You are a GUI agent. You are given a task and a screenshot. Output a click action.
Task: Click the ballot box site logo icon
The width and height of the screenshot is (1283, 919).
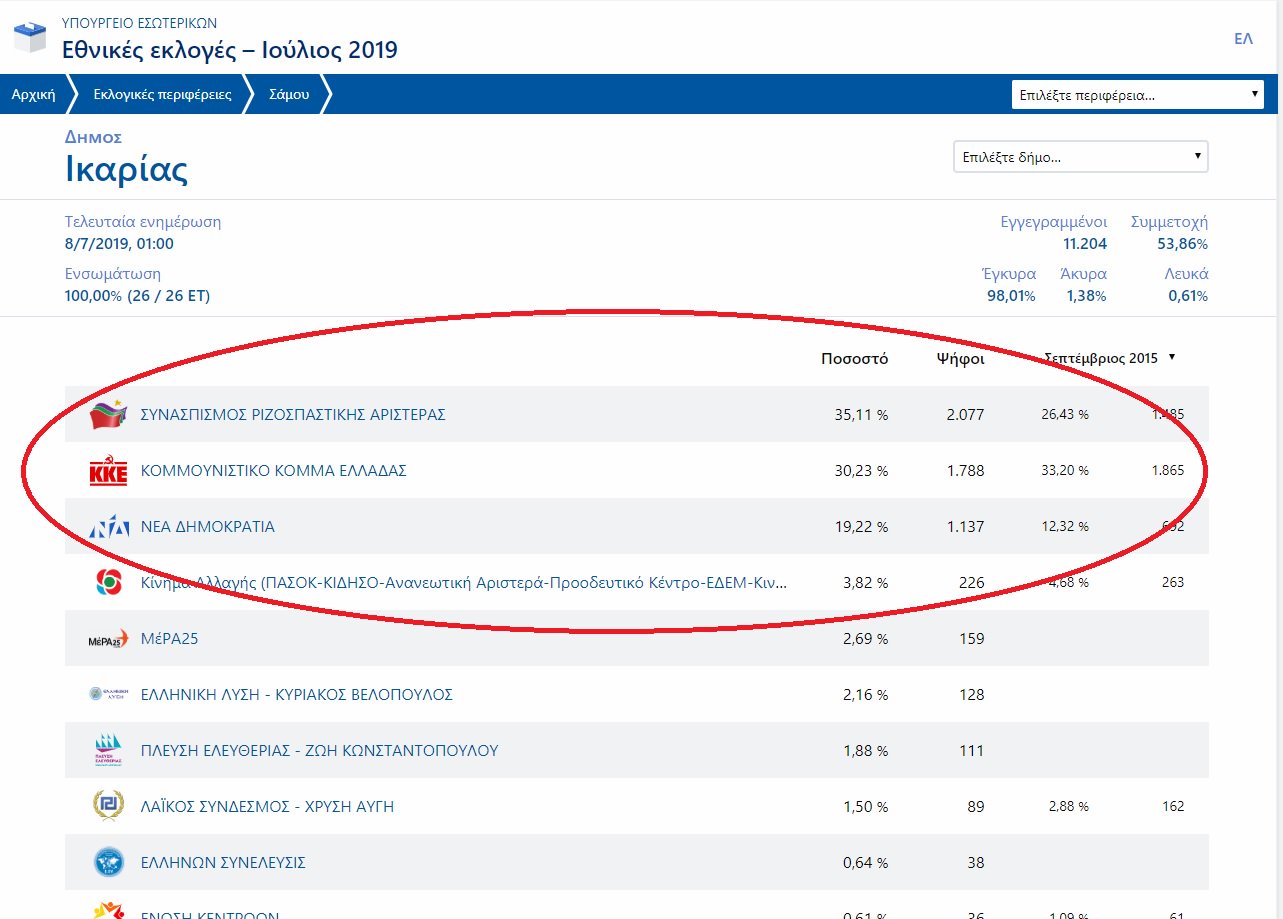tap(29, 36)
